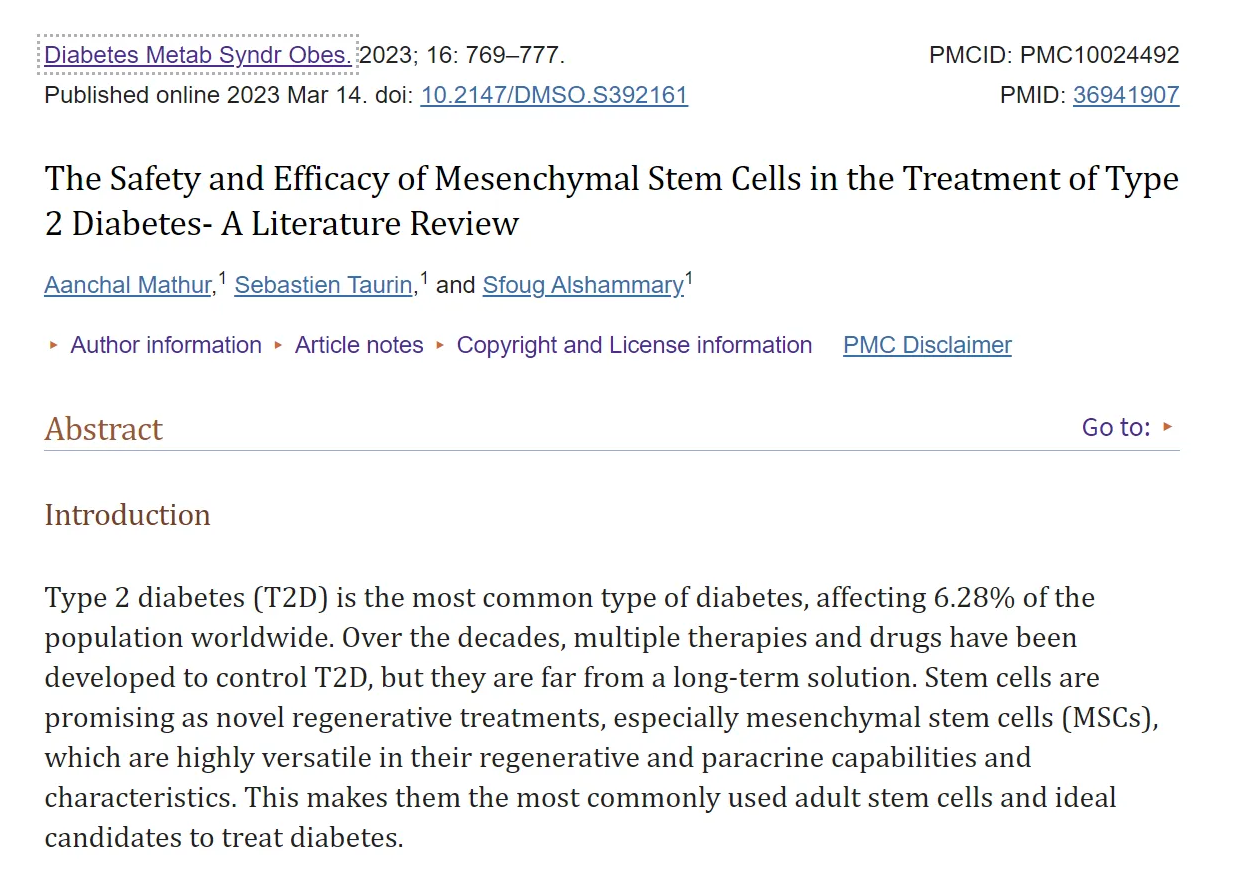Click the Abstract section heading
The width and height of the screenshot is (1259, 876).
pyautogui.click(x=103, y=429)
